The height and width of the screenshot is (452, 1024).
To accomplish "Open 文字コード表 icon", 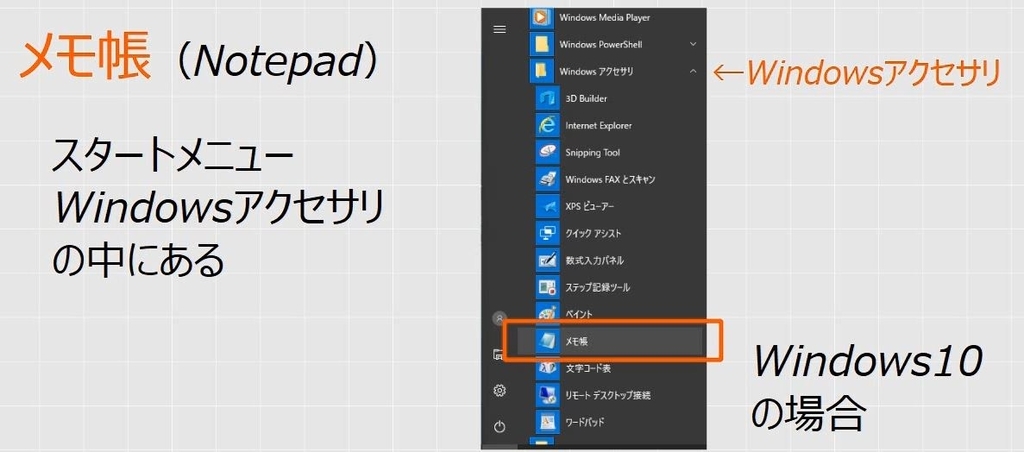I will pyautogui.click(x=546, y=368).
